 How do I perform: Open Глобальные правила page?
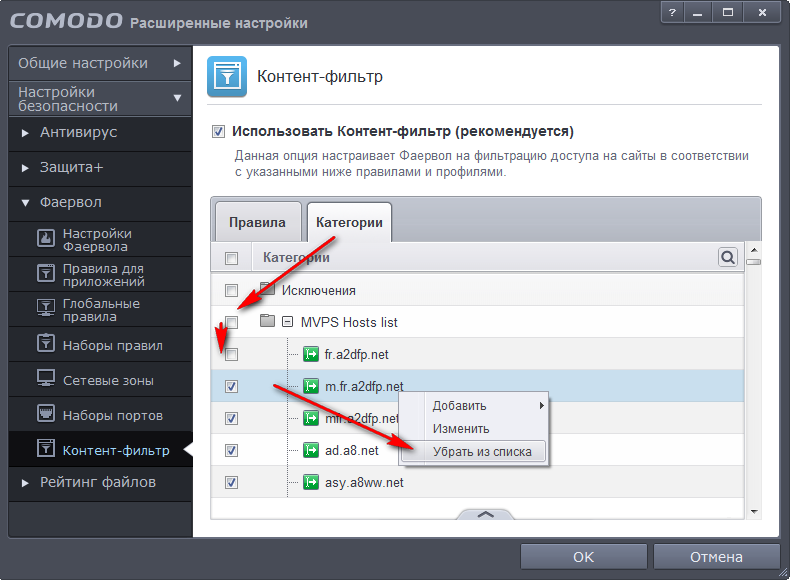100,309
